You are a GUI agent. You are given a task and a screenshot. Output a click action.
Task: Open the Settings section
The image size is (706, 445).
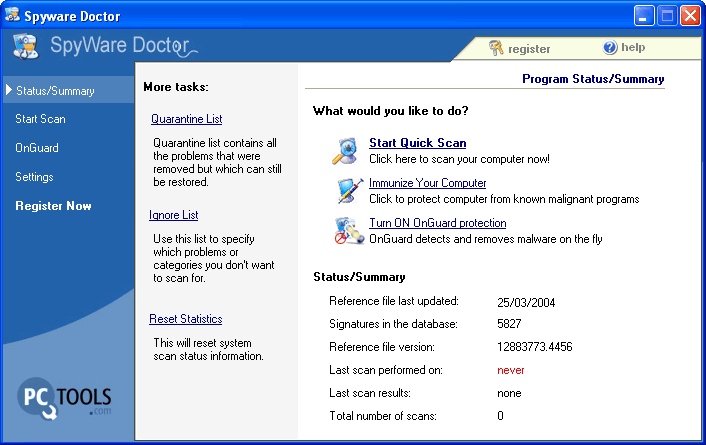(34, 177)
